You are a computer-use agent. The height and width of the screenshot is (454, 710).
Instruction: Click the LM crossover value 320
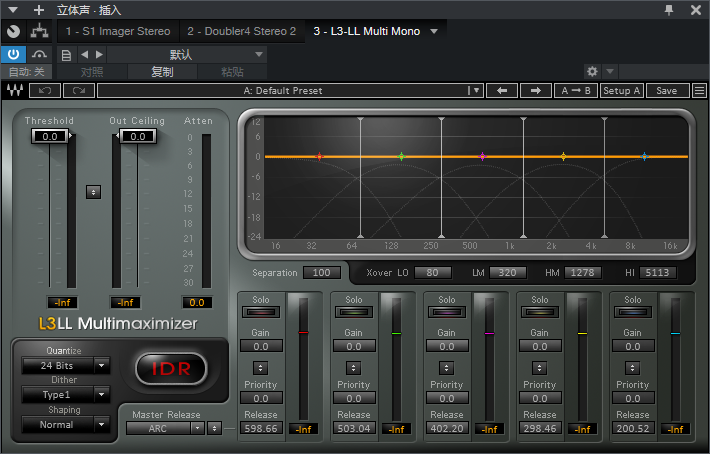[x=508, y=272]
